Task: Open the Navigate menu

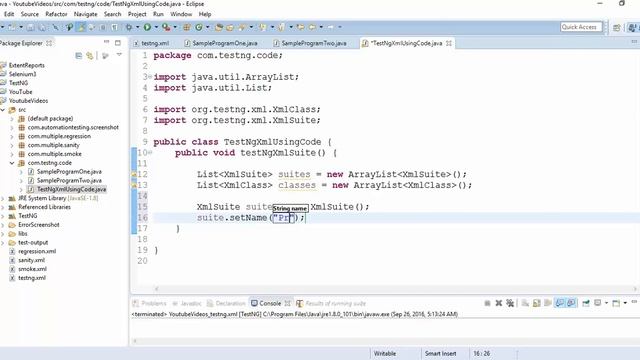Action: 85,14
